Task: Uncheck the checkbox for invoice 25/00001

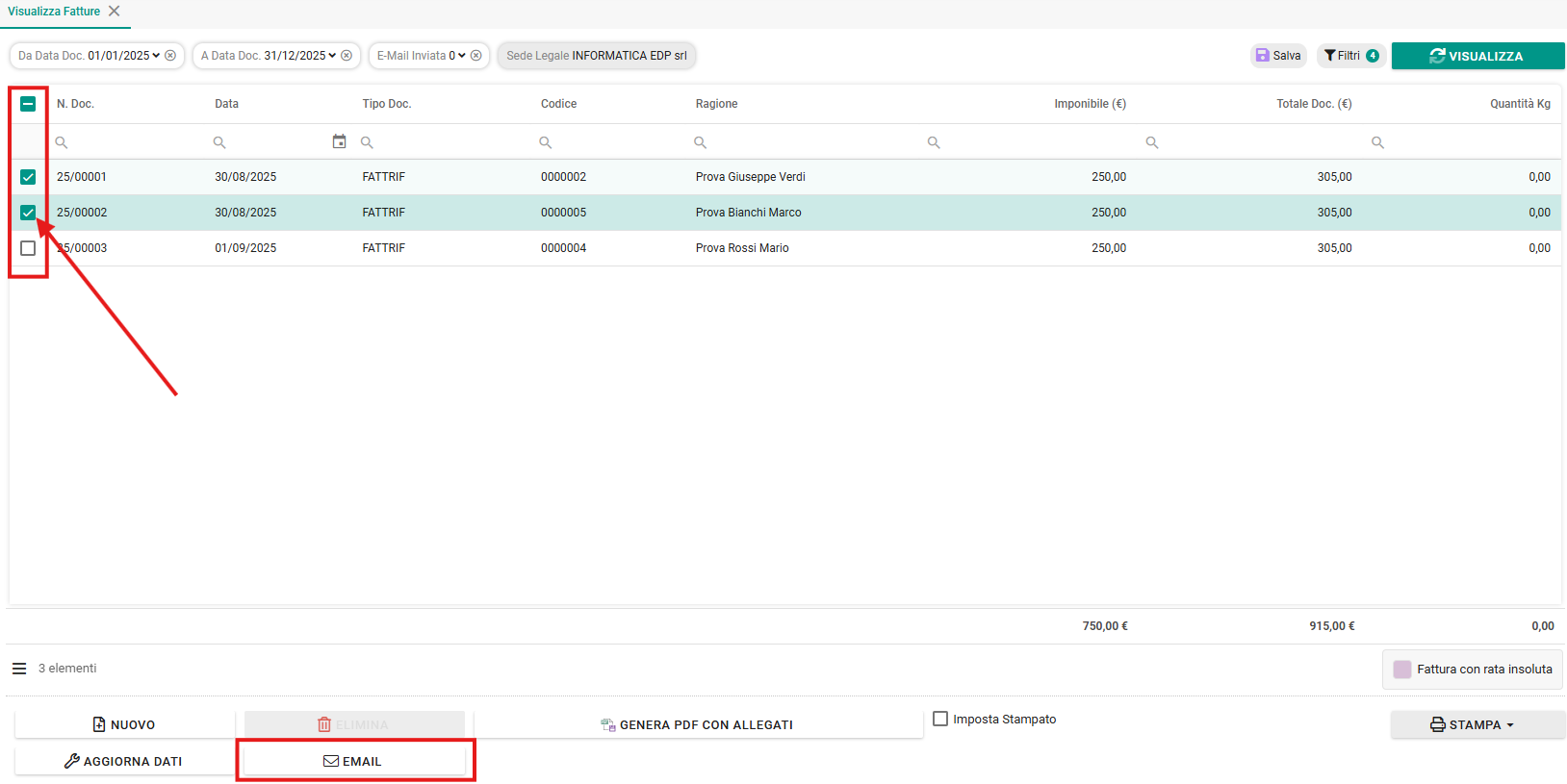Action: pyautogui.click(x=28, y=177)
